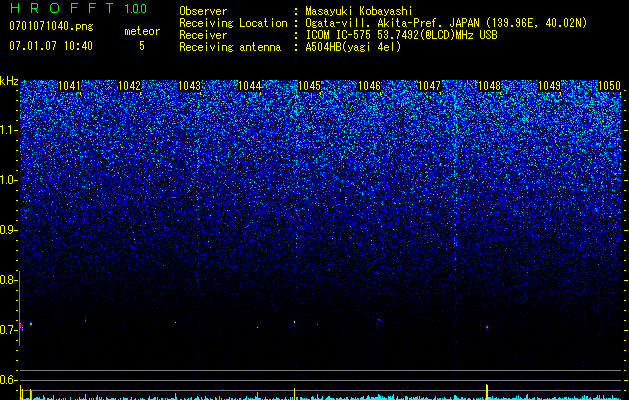The image size is (629, 400).
Task: Click A504HB(yagi 4el) antenna text
Action: pyautogui.click(x=353, y=47)
